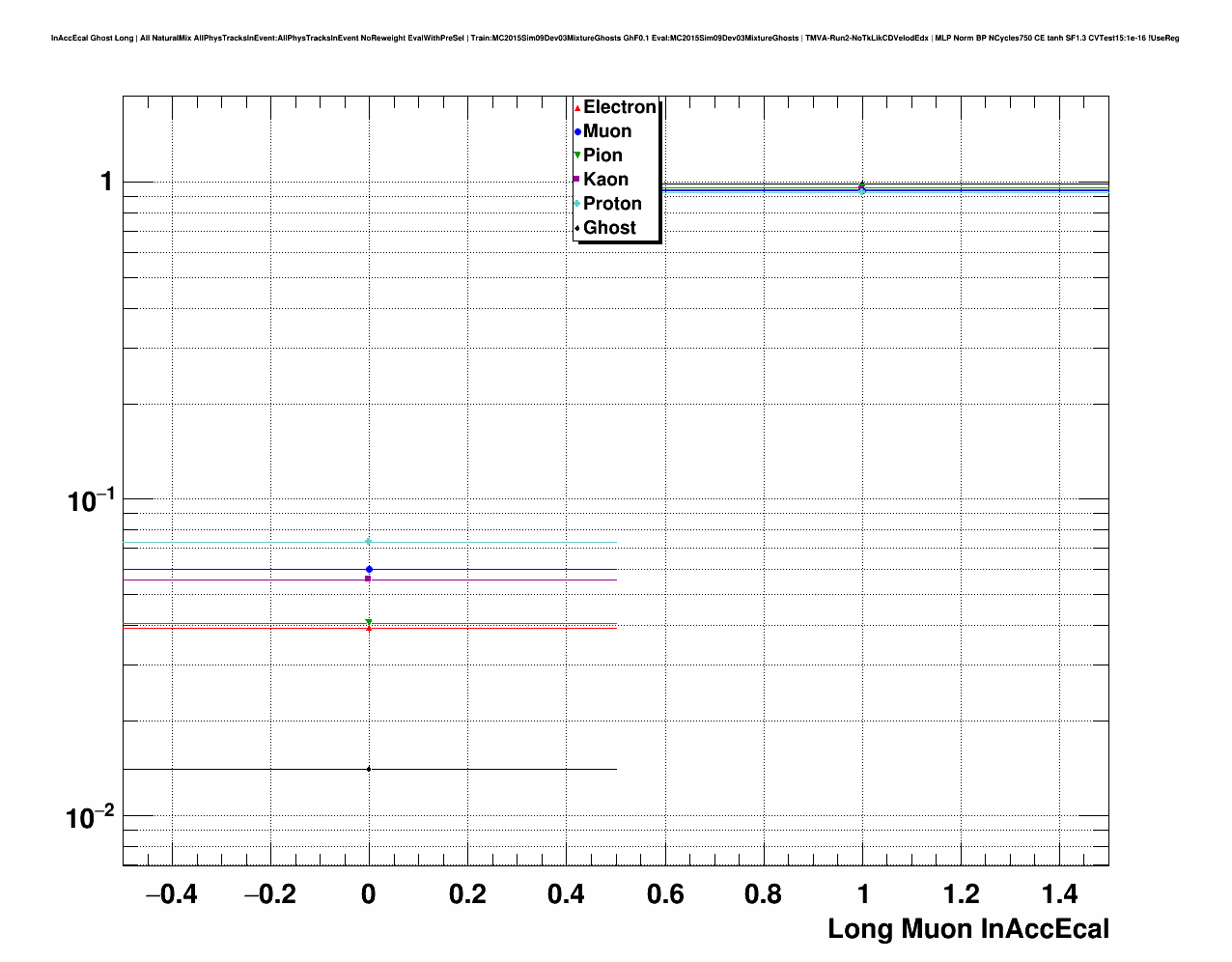Click the x-axis tick label 1
Viewport: 1232px width, 962px height.
(x=862, y=894)
